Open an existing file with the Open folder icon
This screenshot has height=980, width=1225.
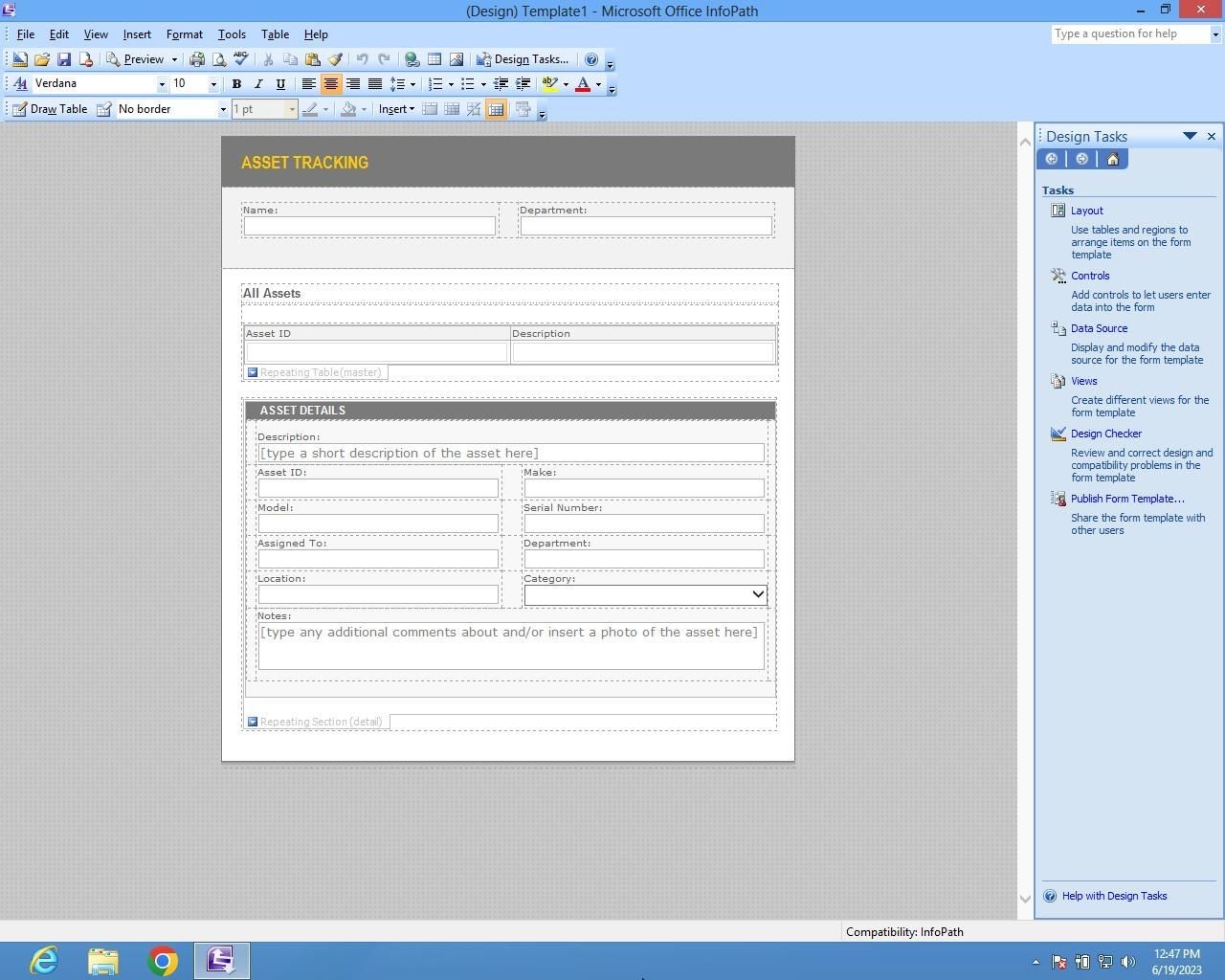coord(42,59)
